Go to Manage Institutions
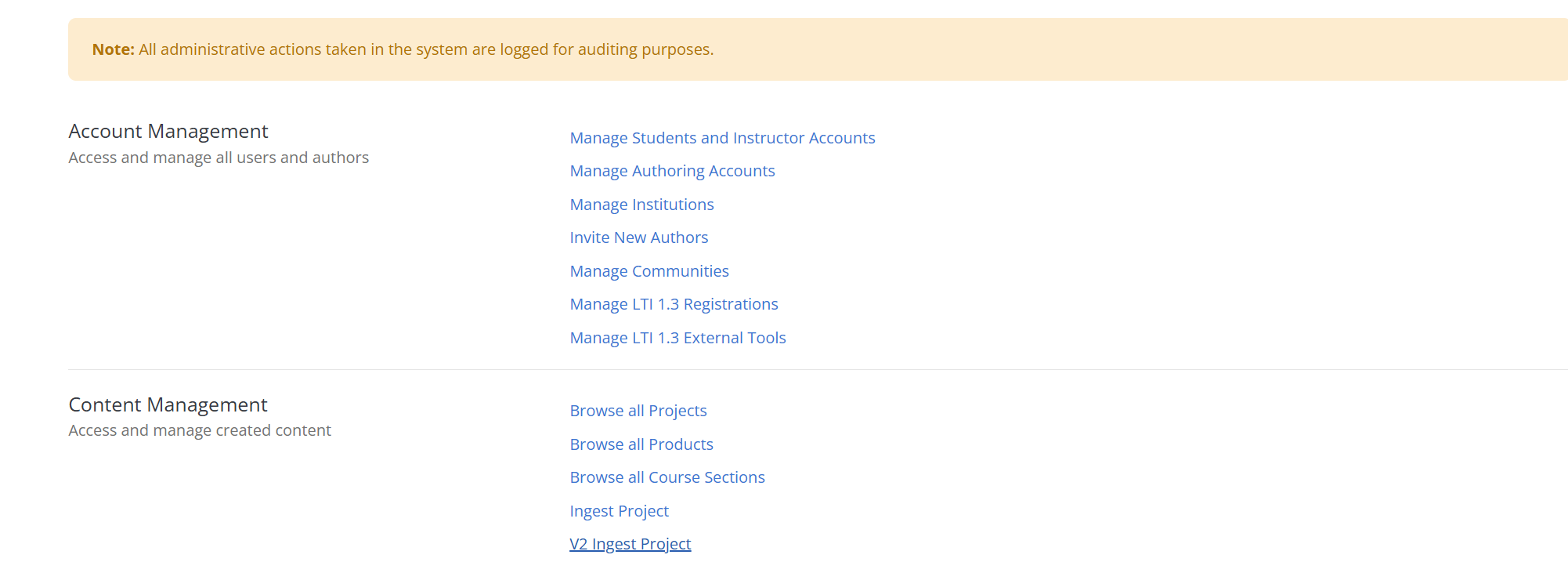Screen dimensions: 1568x562 click(x=641, y=205)
